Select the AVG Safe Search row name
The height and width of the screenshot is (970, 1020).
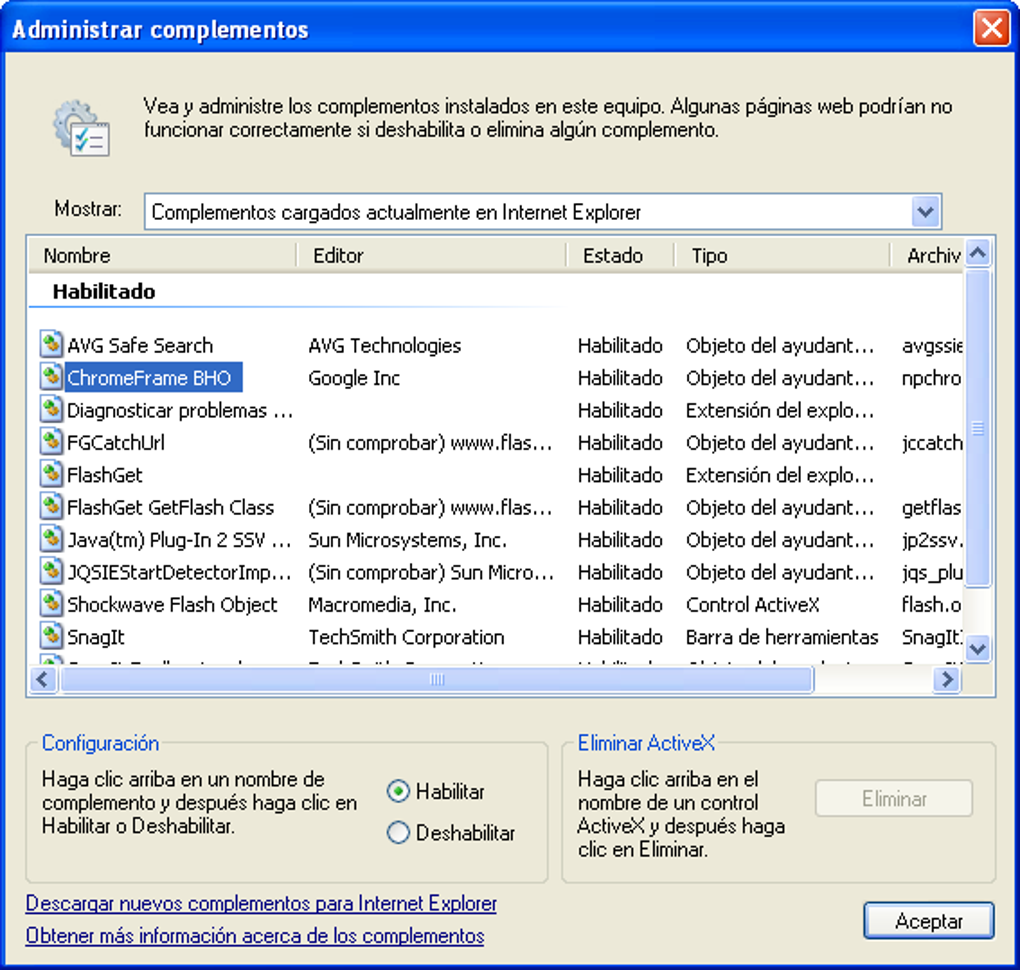coord(140,345)
